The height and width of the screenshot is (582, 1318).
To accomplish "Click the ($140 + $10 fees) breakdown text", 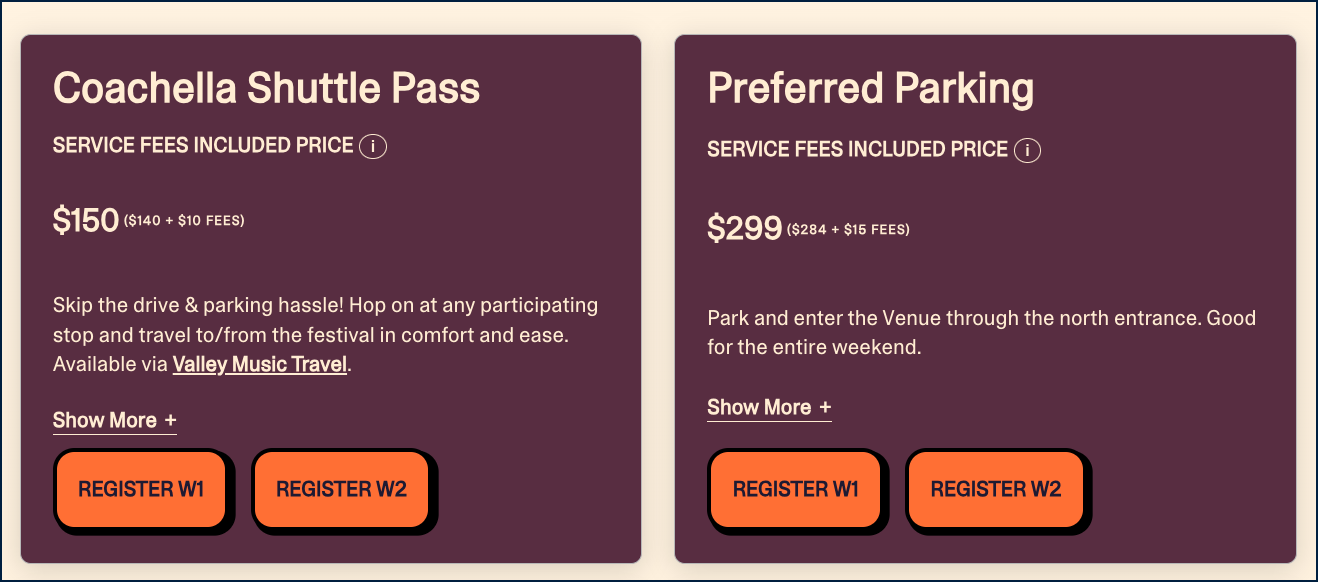I will tap(184, 221).
